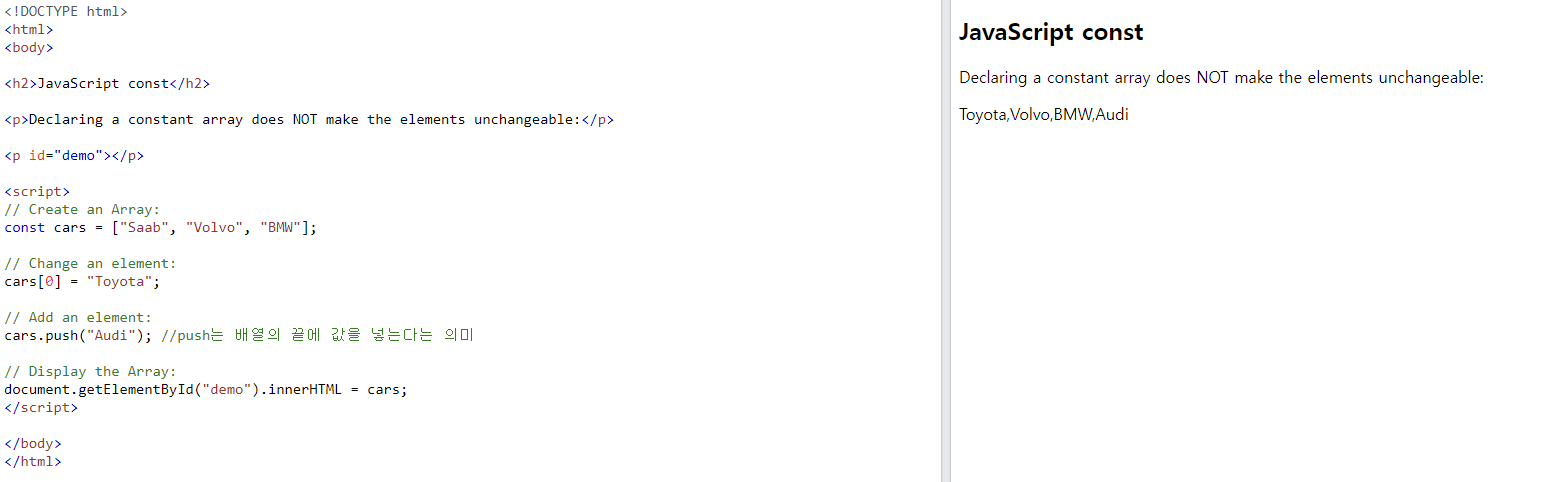Place cursor on the opening html tag
Screen dimensions: 1566x482
click(29, 30)
